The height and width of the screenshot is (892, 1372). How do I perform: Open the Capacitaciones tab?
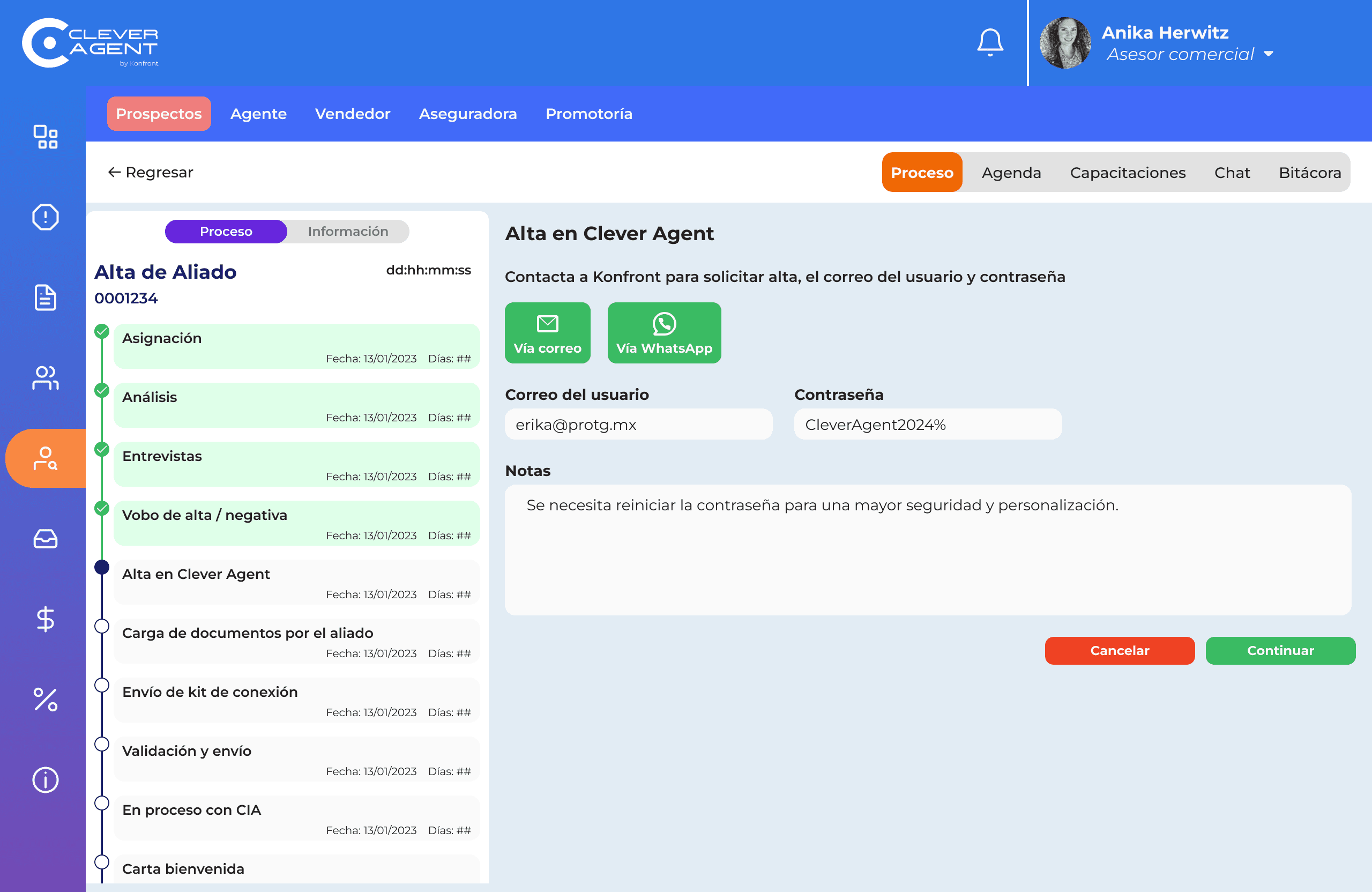click(x=1128, y=173)
